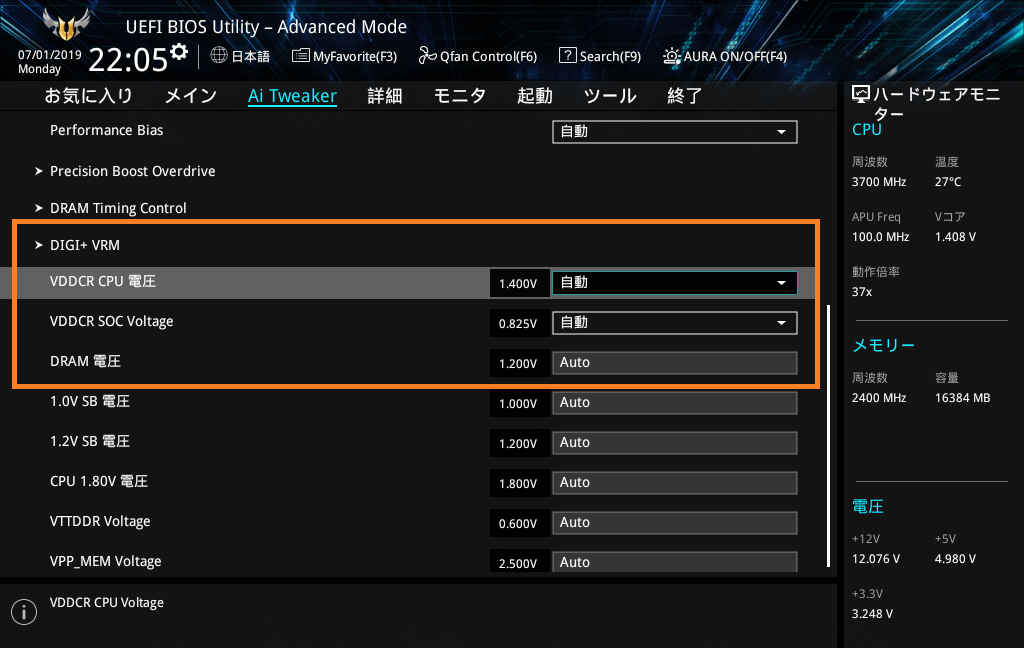
Task: Click the DRAM 電圧 Auto input field
Action: click(675, 363)
